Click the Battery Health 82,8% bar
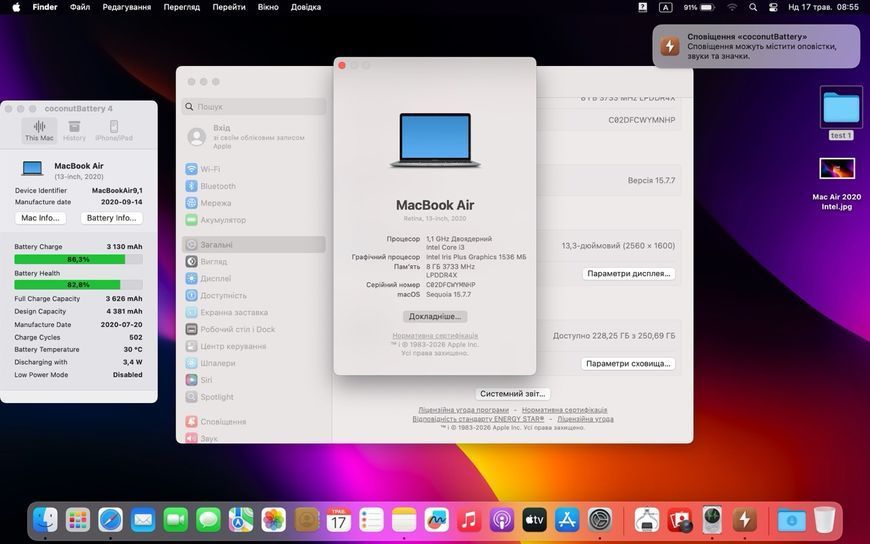The image size is (870, 544). click(x=78, y=285)
